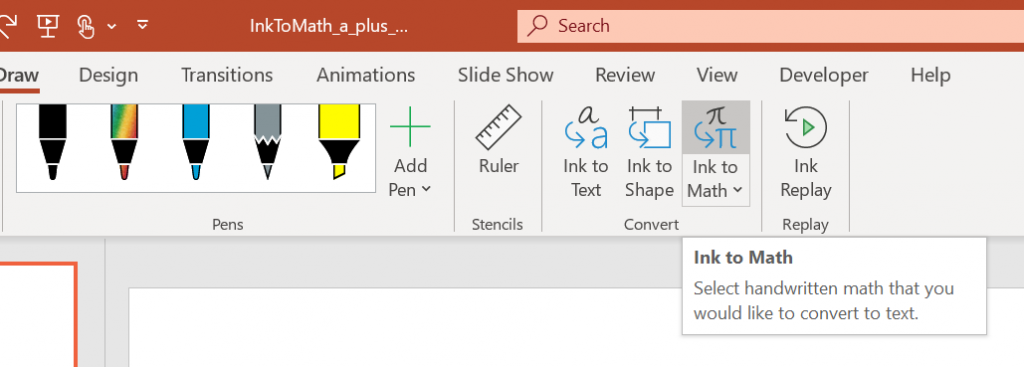Click the file name InkToMath_a_plus_...
Viewport: 1024px width, 367px height.
pyautogui.click(x=329, y=26)
